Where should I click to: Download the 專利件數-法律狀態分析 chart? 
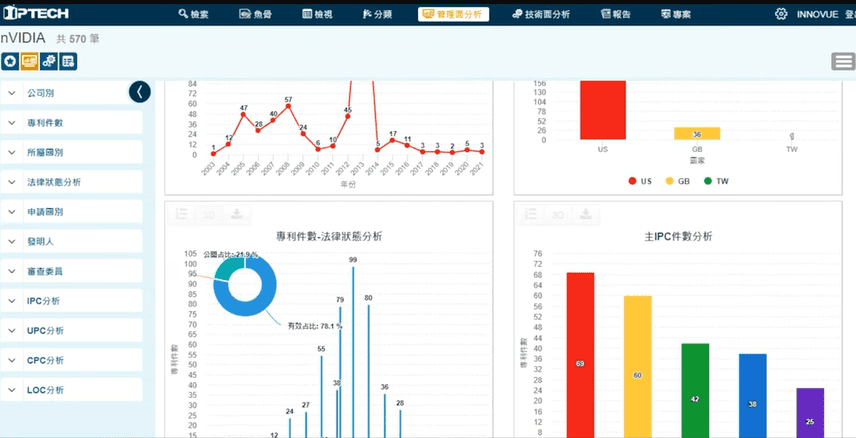click(236, 213)
